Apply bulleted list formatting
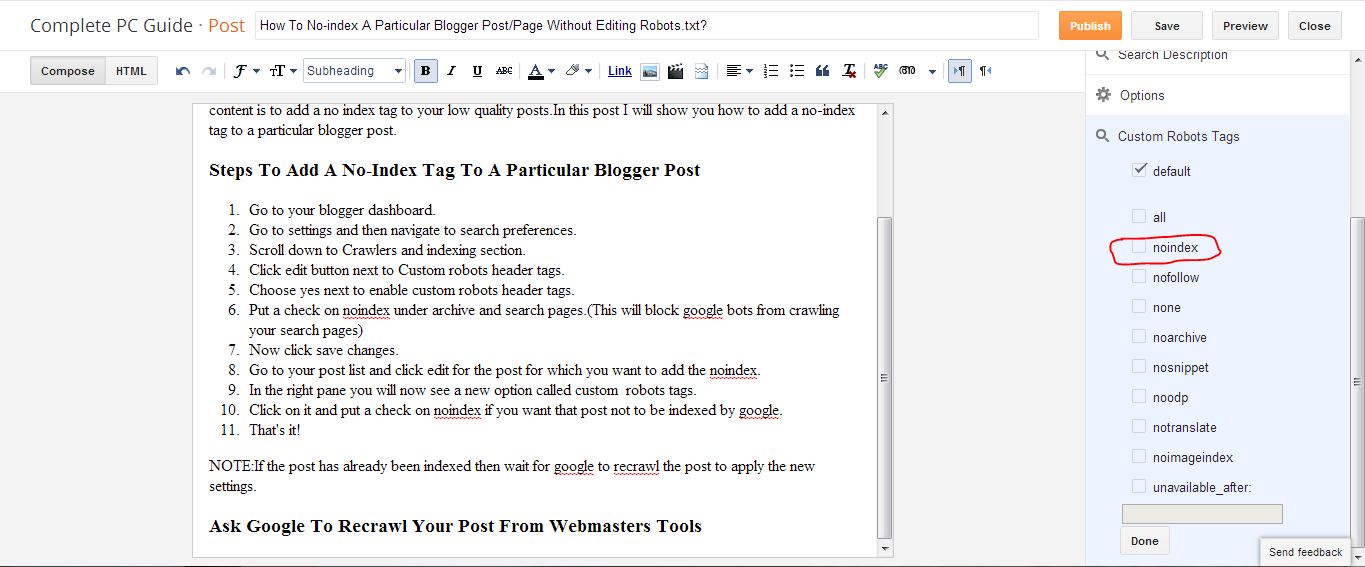Image resolution: width=1365 pixels, height=567 pixels. click(x=797, y=71)
